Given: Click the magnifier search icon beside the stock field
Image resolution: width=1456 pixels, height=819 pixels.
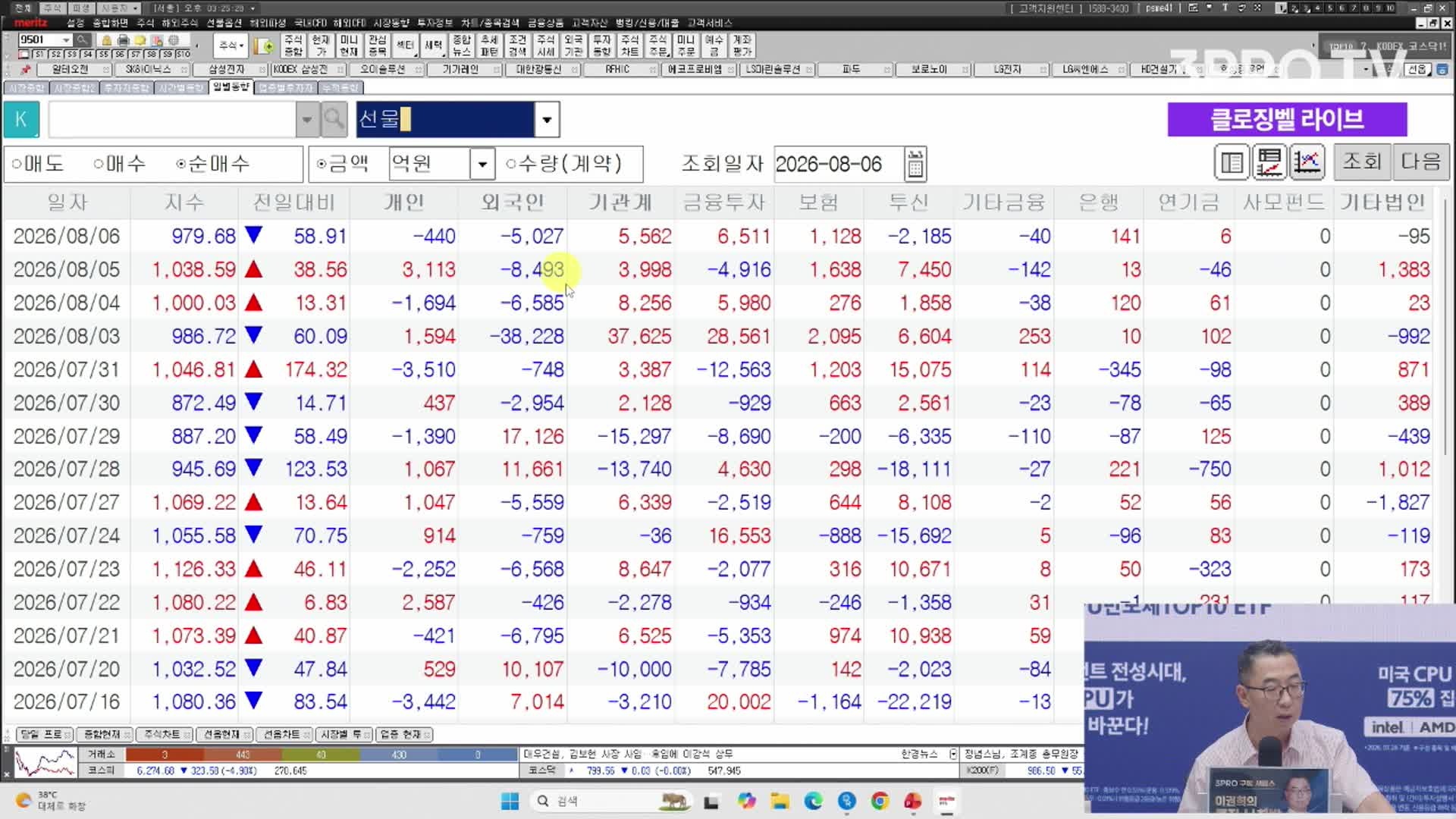Looking at the screenshot, I should (x=333, y=119).
